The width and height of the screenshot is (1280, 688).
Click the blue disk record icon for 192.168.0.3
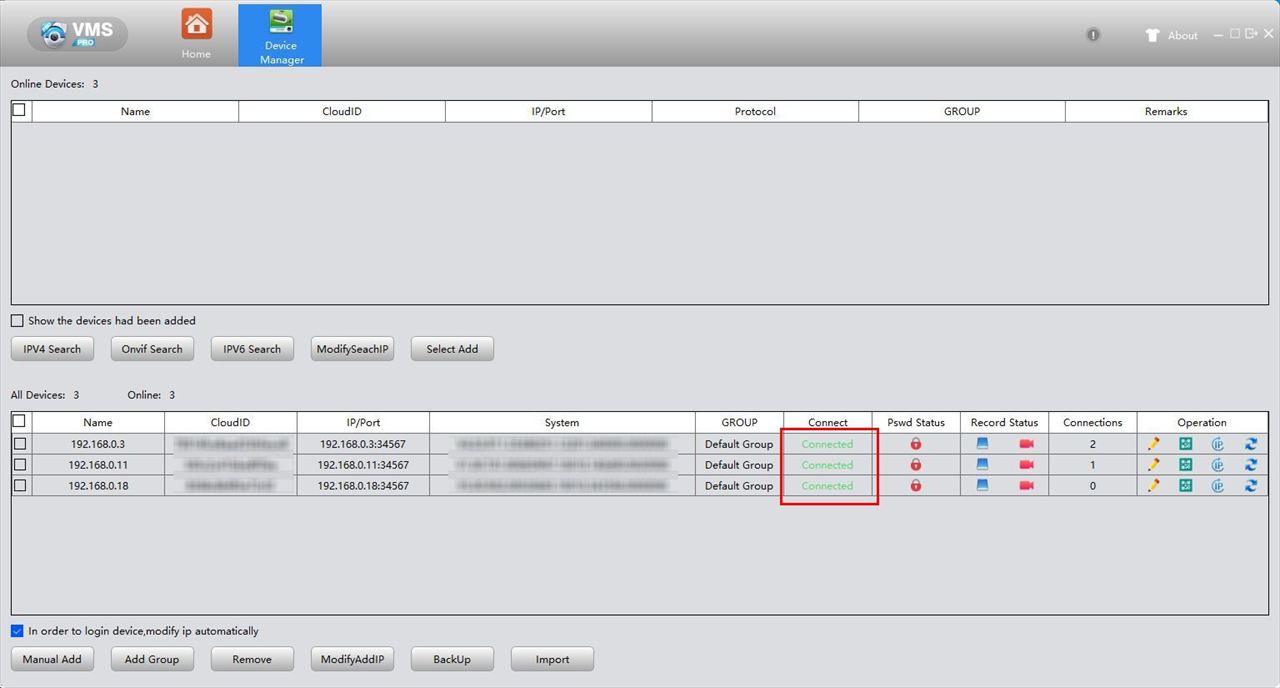[982, 444]
